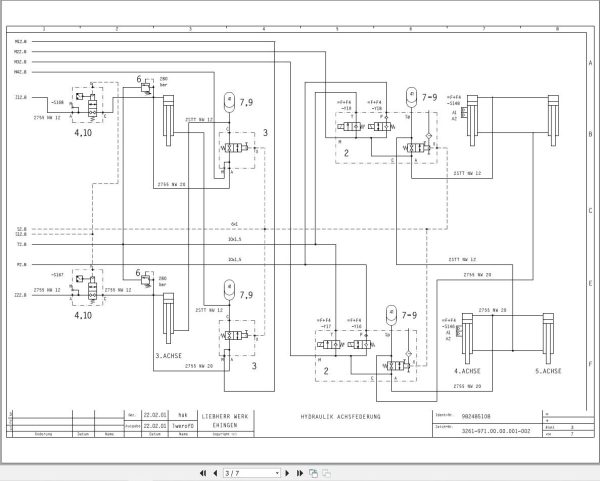Click the 5.ACHSE axle label
The width and height of the screenshot is (600, 481).
tap(548, 371)
